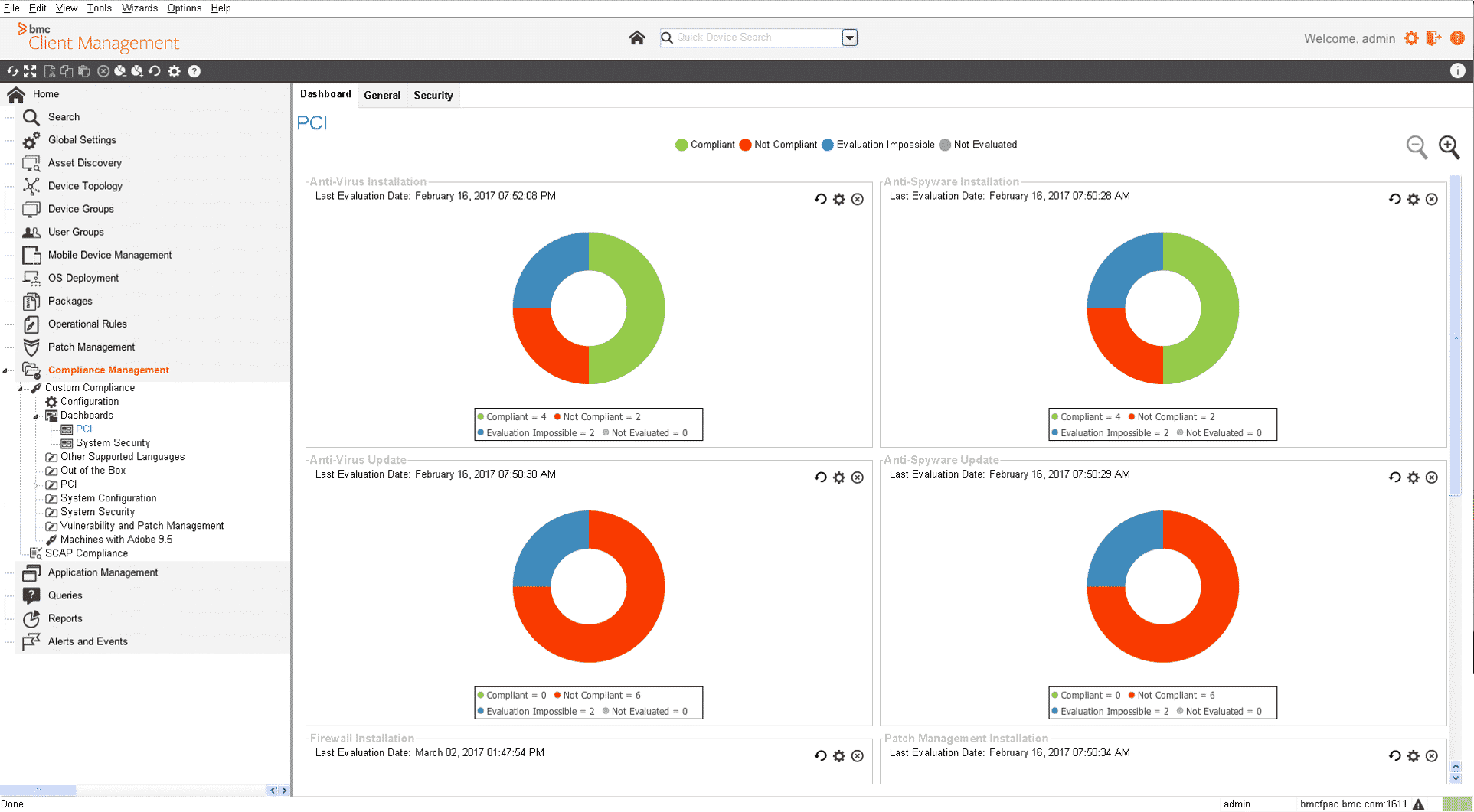Remove the Anti-Virus Update chart with X icon

[858, 478]
